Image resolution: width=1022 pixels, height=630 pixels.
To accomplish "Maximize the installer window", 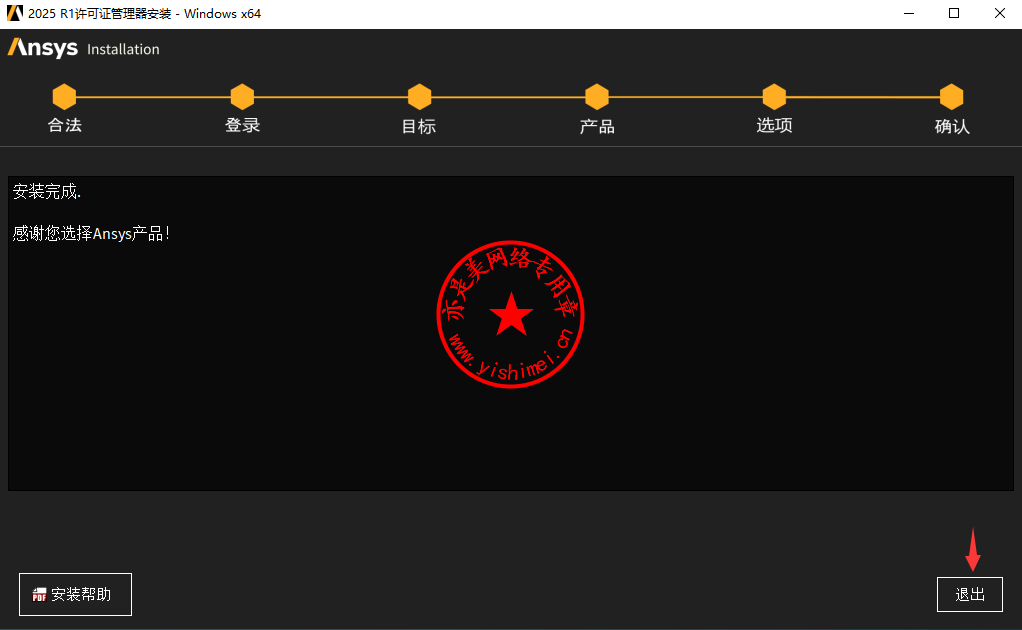I will click(x=954, y=14).
